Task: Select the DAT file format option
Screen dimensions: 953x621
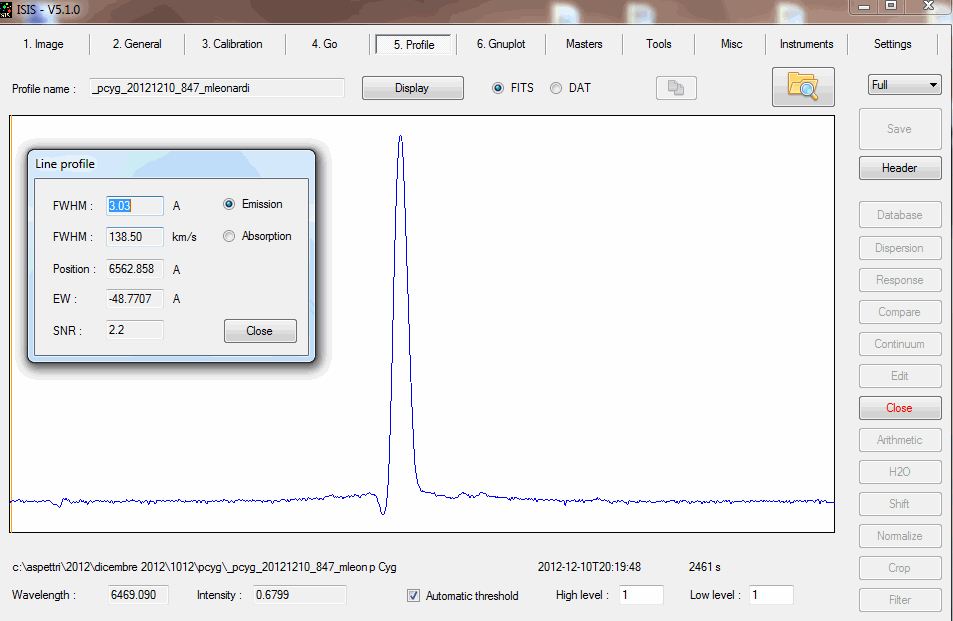Action: coord(556,88)
